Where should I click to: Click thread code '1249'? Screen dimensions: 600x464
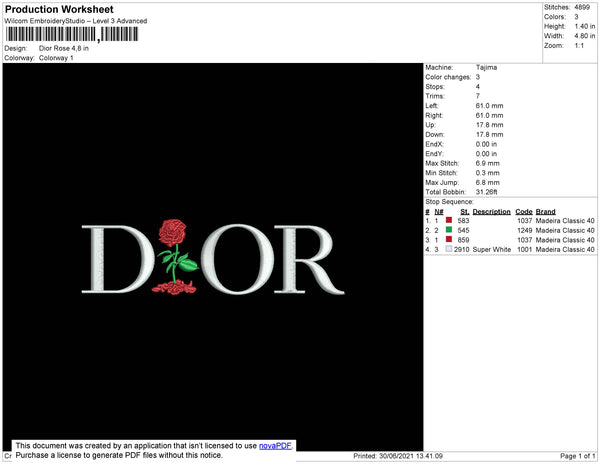pyautogui.click(x=525, y=230)
